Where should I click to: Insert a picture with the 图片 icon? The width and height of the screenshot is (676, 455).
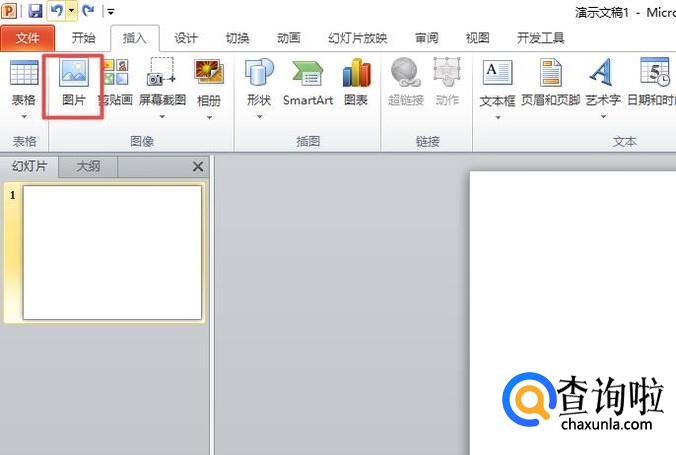[74, 72]
